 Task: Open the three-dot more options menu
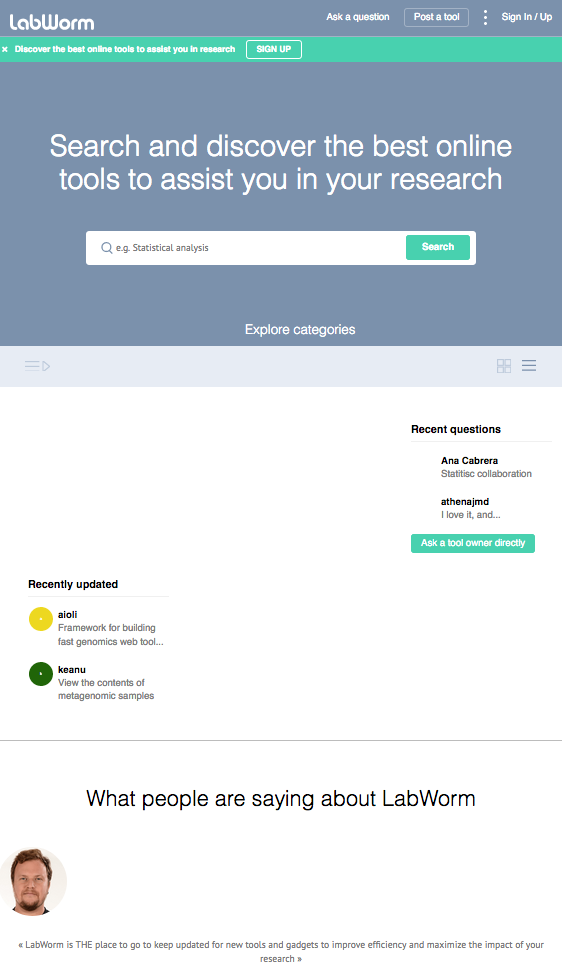pos(485,17)
